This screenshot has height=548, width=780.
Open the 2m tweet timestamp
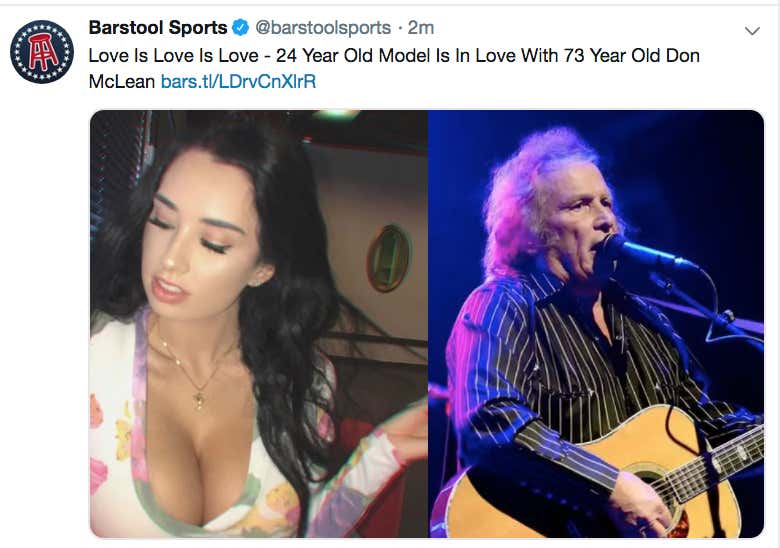(x=421, y=28)
